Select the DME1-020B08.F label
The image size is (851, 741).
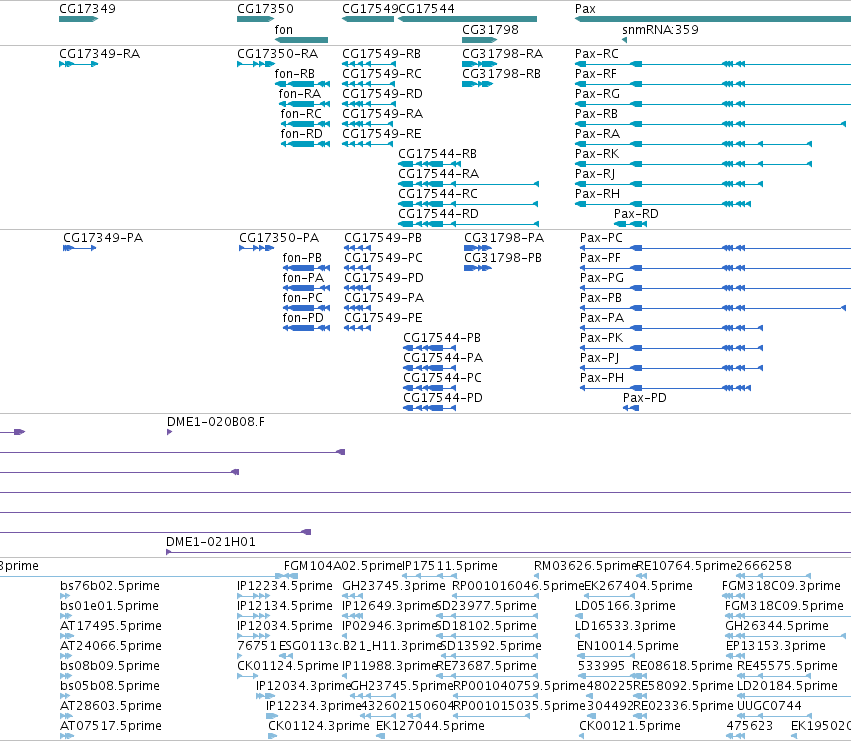pyautogui.click(x=216, y=422)
